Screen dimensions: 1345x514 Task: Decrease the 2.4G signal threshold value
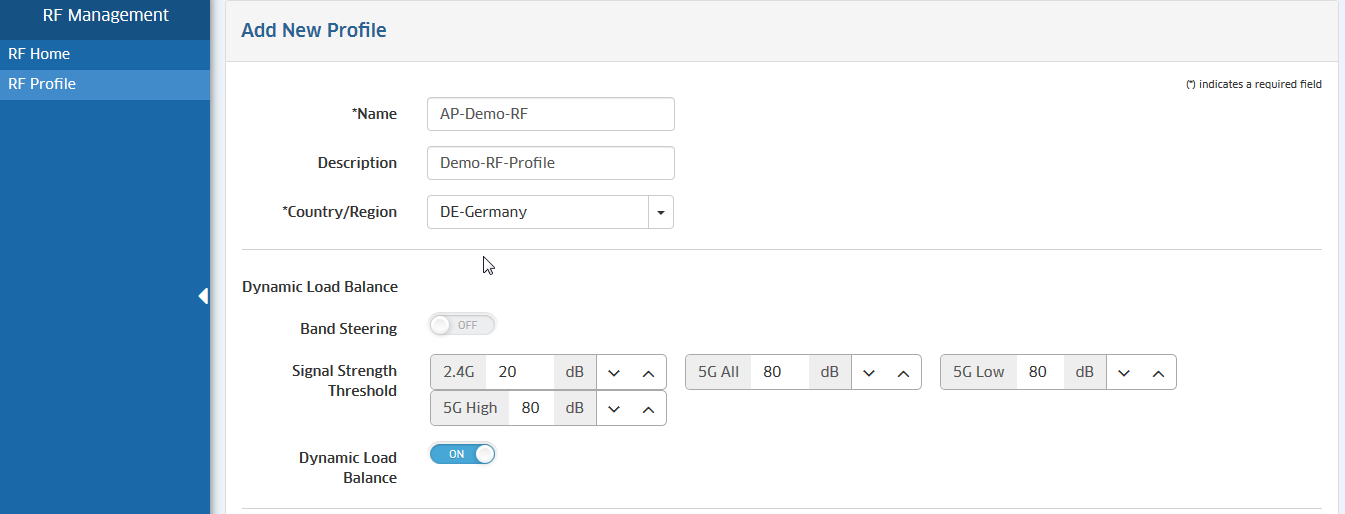(x=614, y=373)
